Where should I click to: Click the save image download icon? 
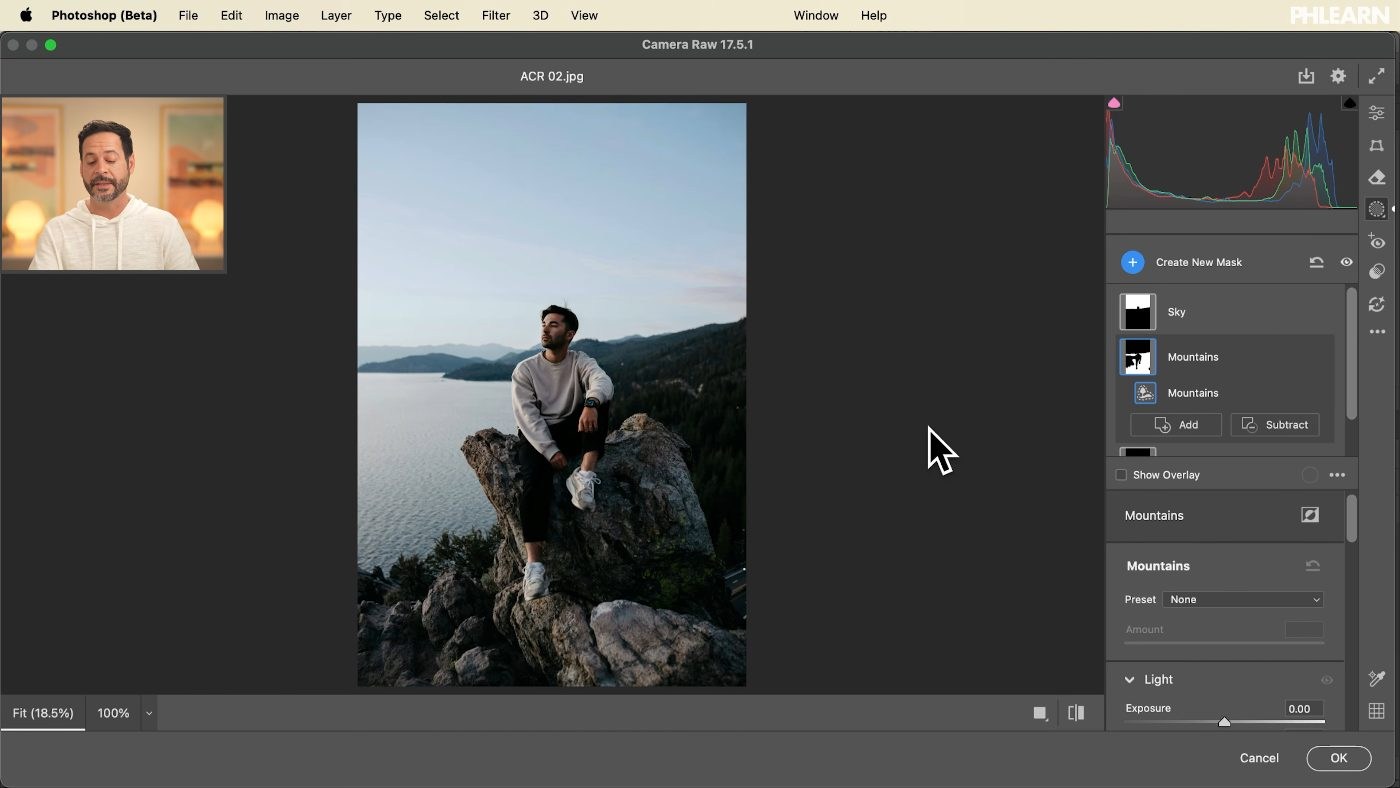(1306, 76)
